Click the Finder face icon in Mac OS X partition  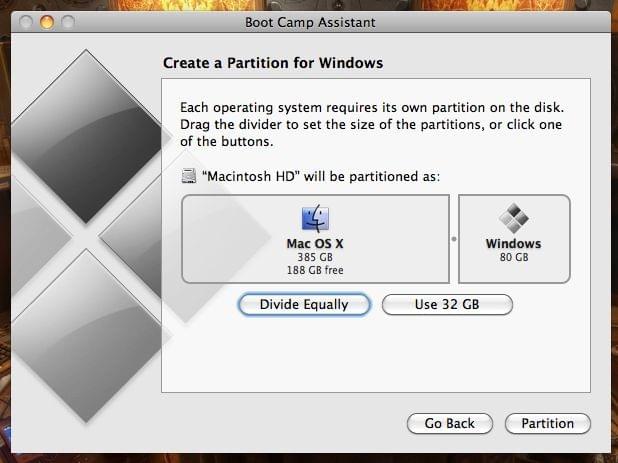click(315, 218)
